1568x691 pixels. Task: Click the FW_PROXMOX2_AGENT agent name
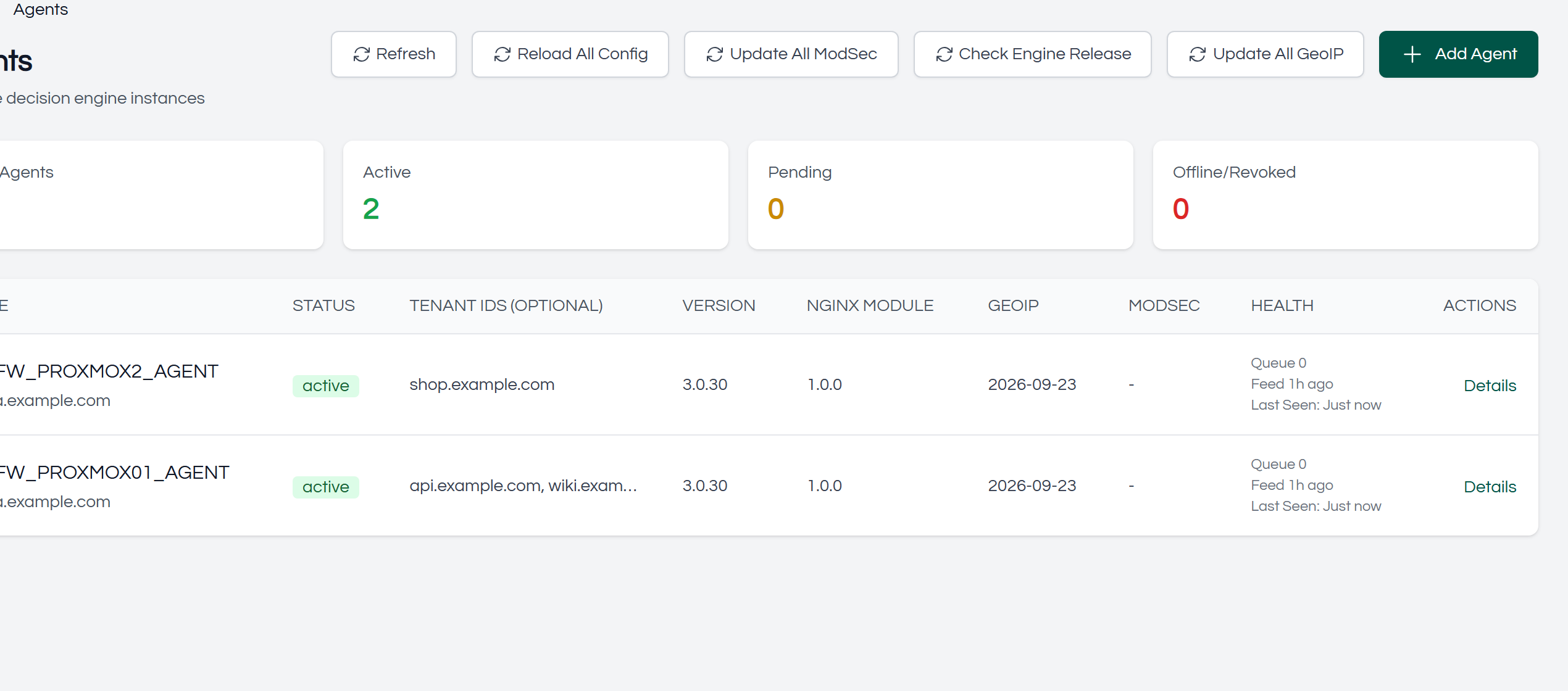click(109, 371)
